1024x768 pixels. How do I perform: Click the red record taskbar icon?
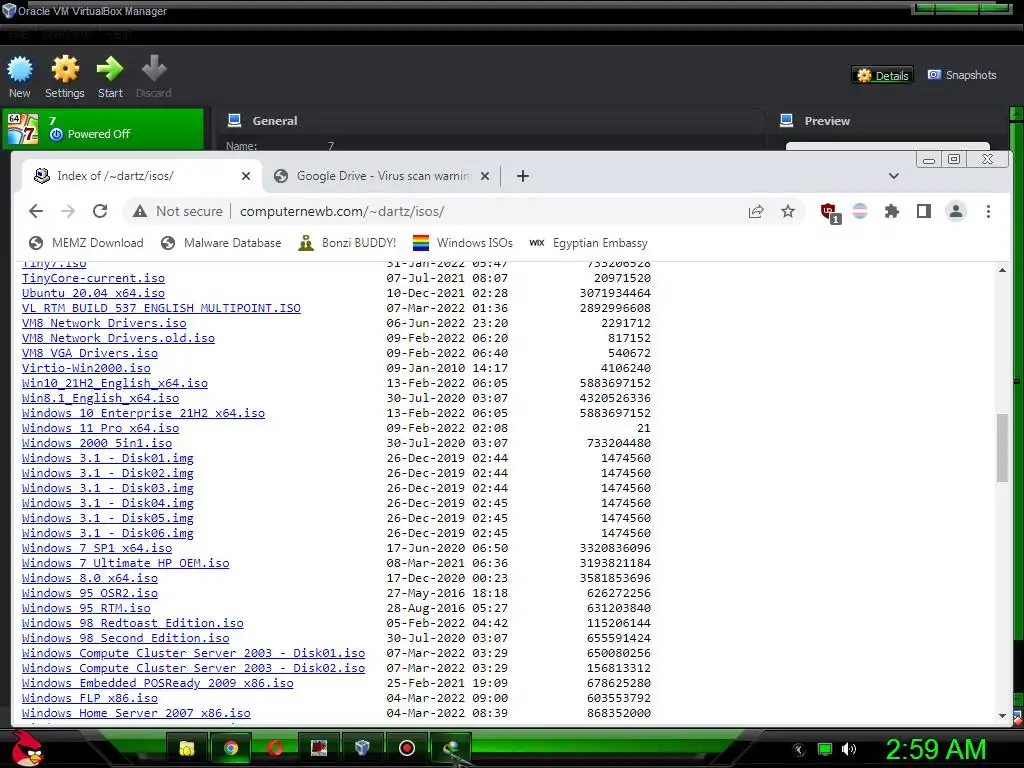(x=406, y=748)
